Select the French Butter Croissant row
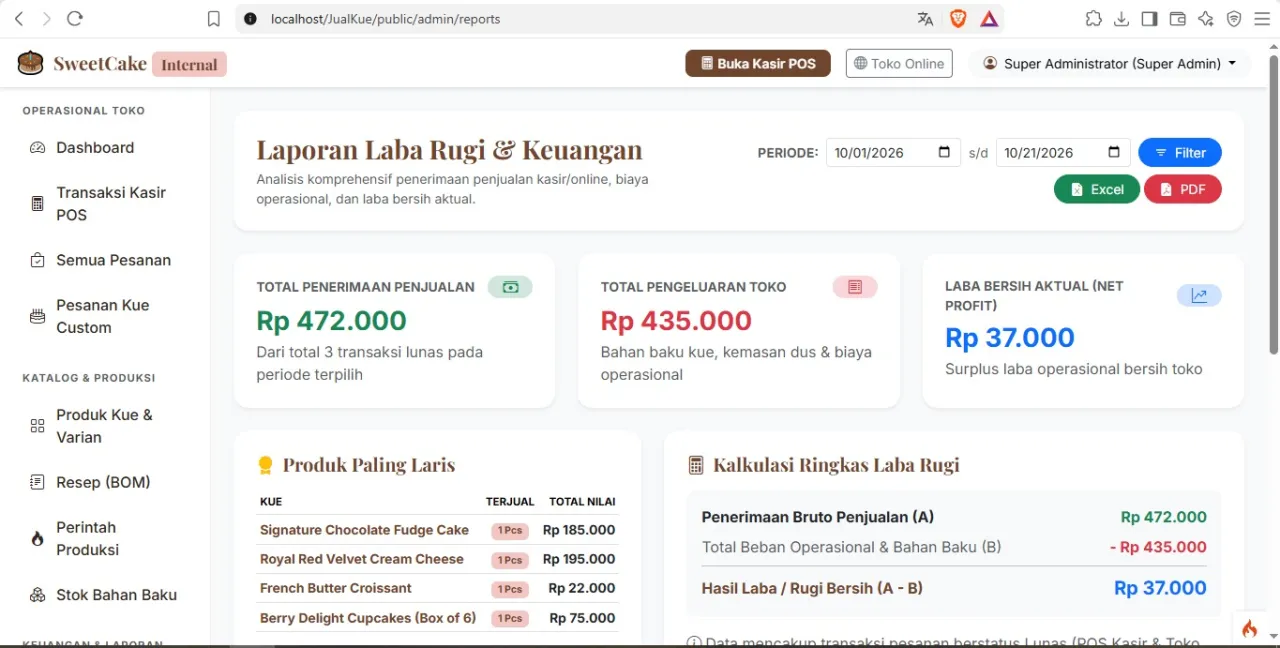This screenshot has width=1280, height=648. tap(437, 588)
